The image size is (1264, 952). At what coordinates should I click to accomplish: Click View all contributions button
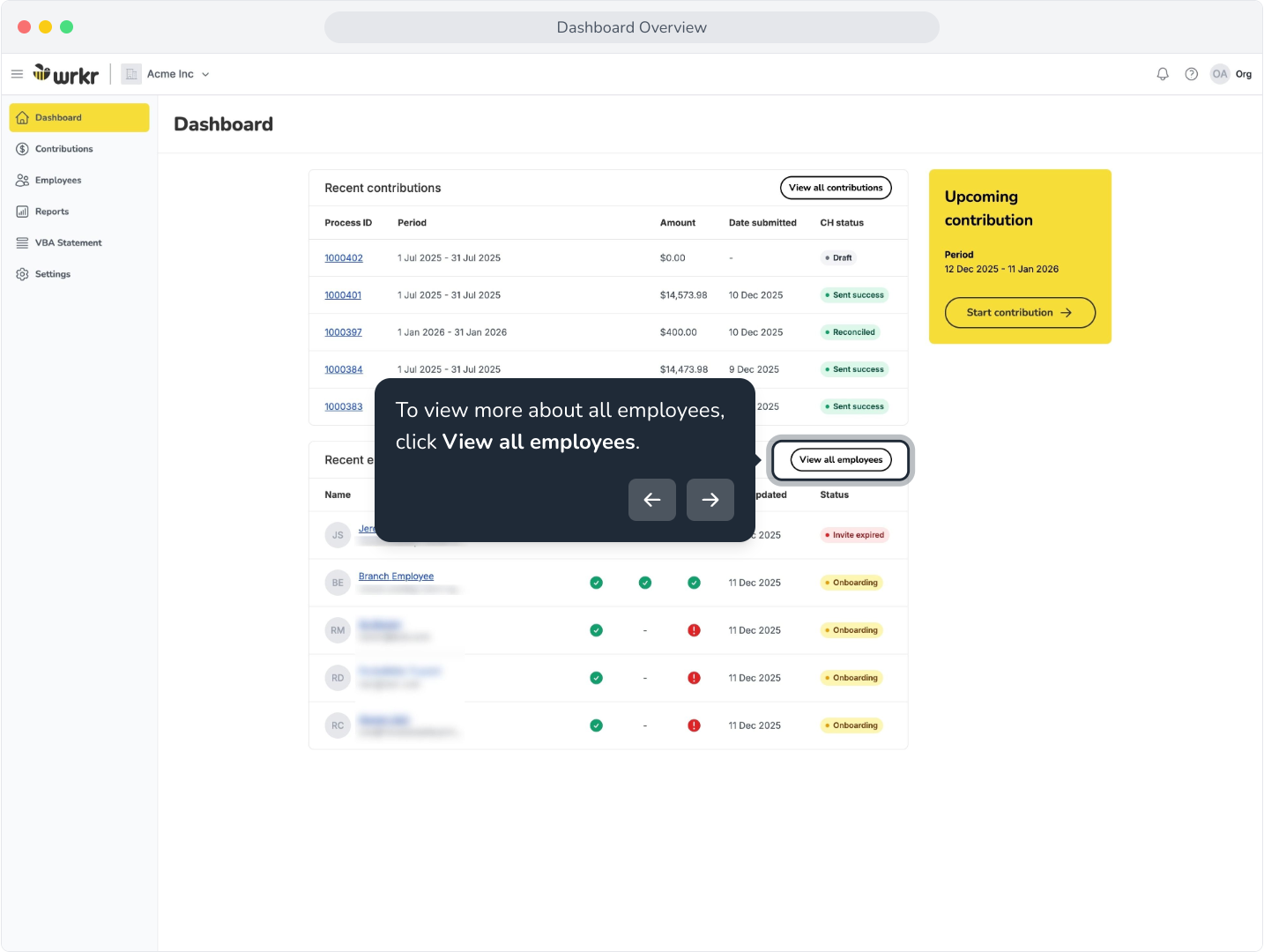(836, 188)
